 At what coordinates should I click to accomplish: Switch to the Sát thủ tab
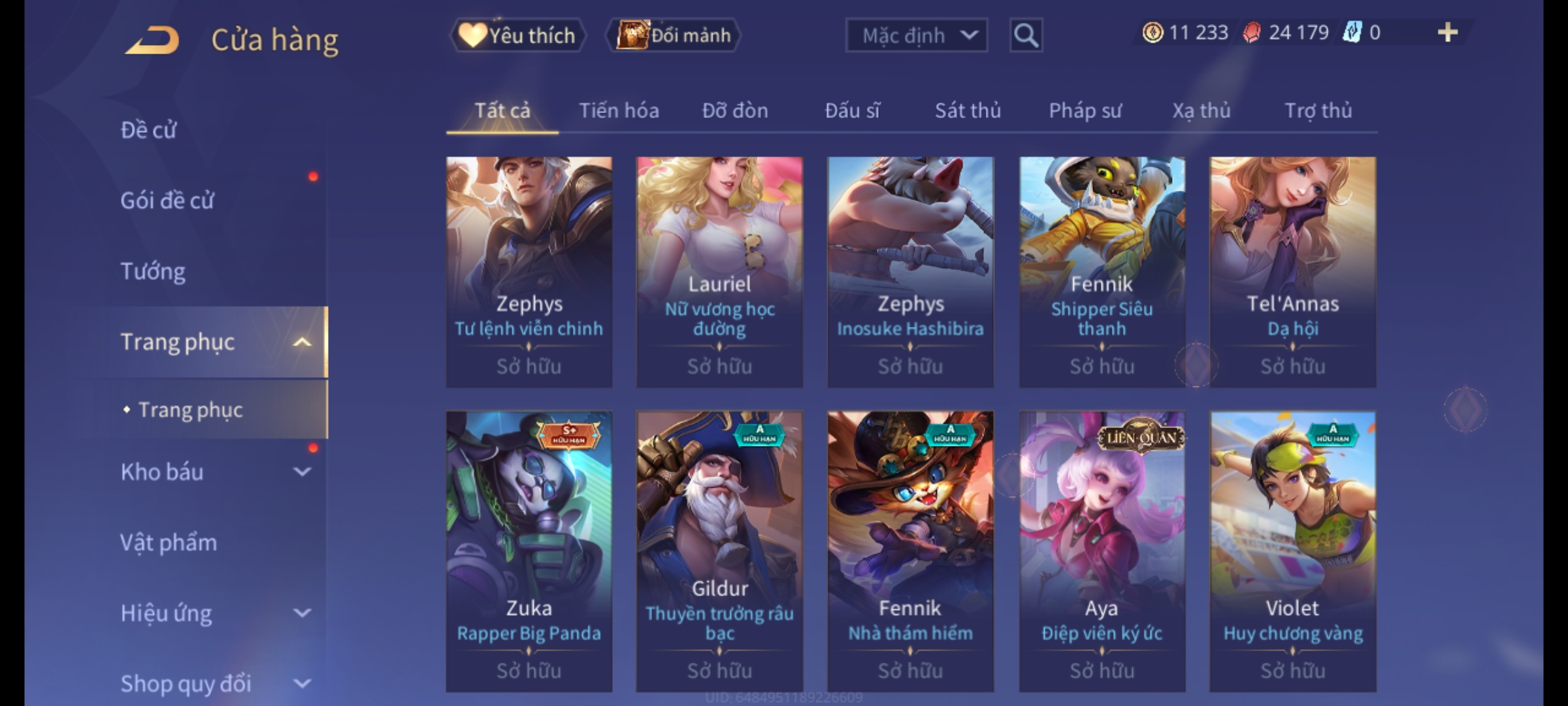(968, 110)
